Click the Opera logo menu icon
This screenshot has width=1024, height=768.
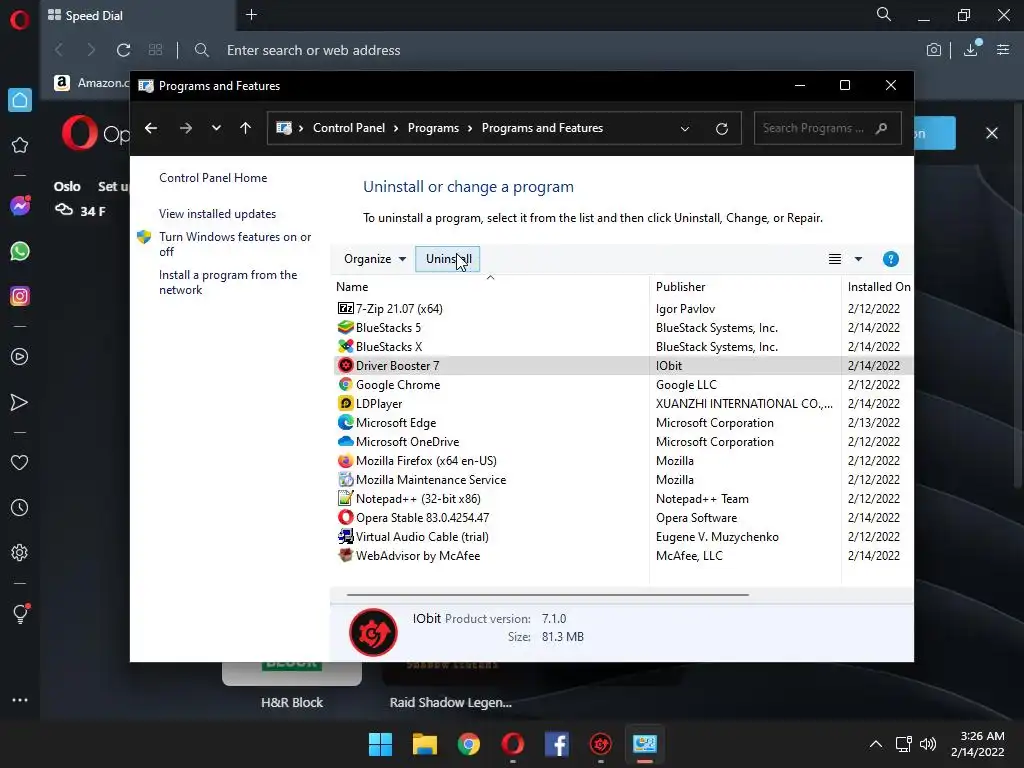pos(20,20)
